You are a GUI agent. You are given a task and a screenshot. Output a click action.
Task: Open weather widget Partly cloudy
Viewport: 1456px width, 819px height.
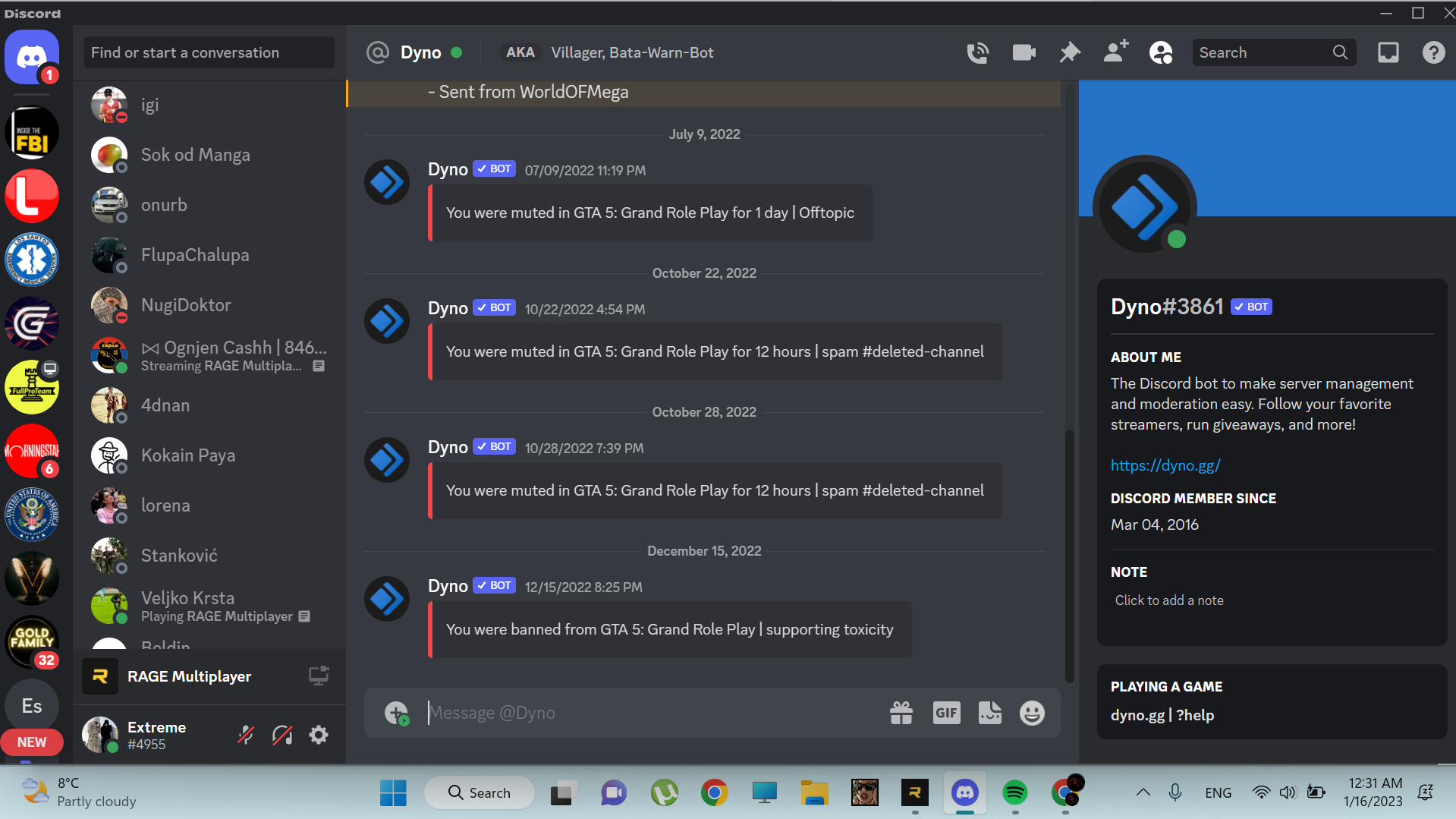pyautogui.click(x=79, y=792)
